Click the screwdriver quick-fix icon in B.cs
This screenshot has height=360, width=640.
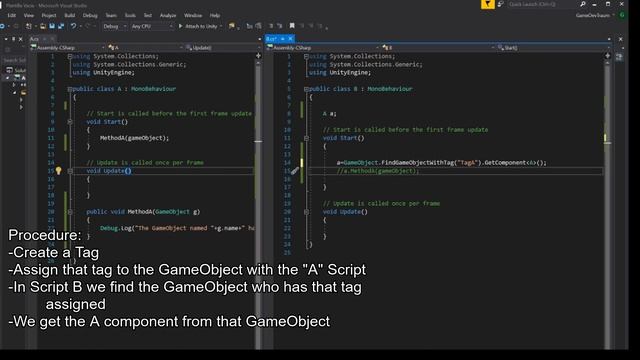point(295,171)
